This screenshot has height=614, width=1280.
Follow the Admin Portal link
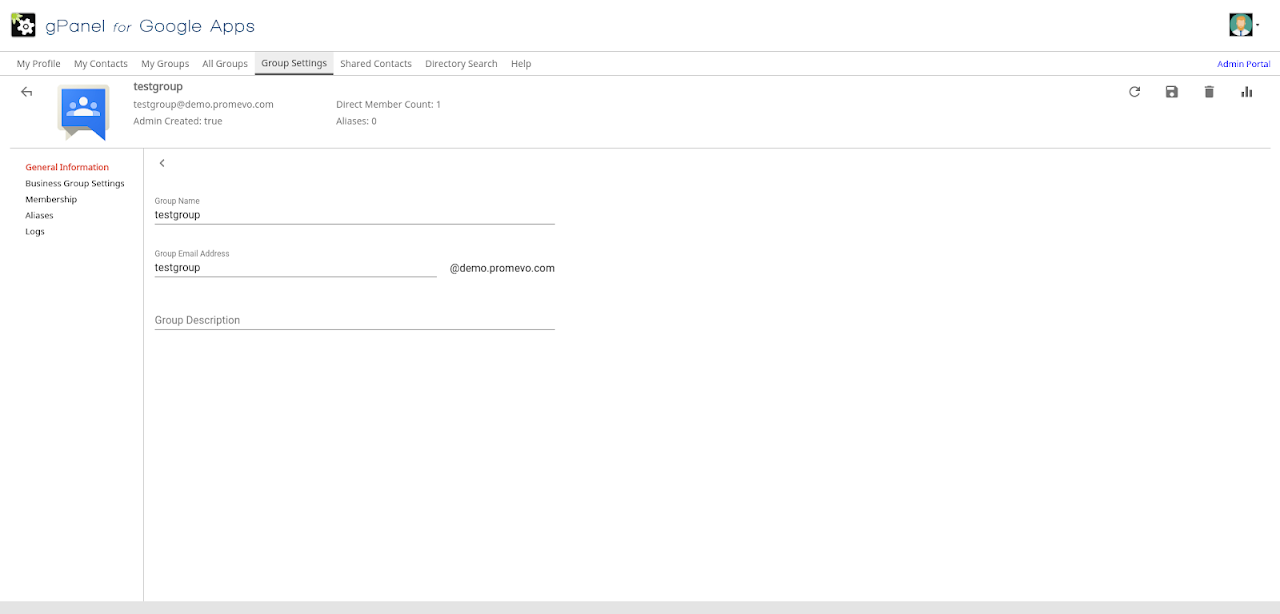pyautogui.click(x=1243, y=64)
